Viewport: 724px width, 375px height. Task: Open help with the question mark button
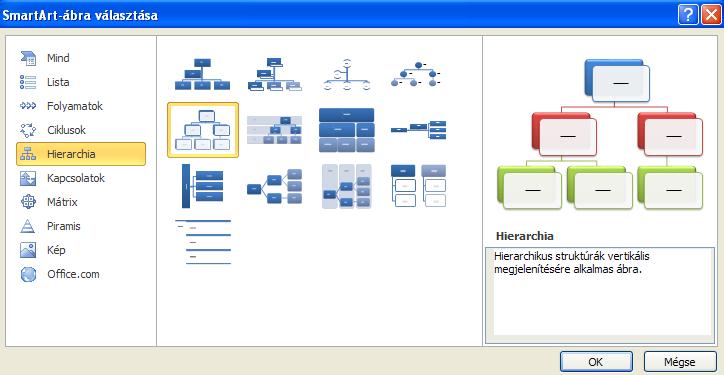[x=688, y=16]
